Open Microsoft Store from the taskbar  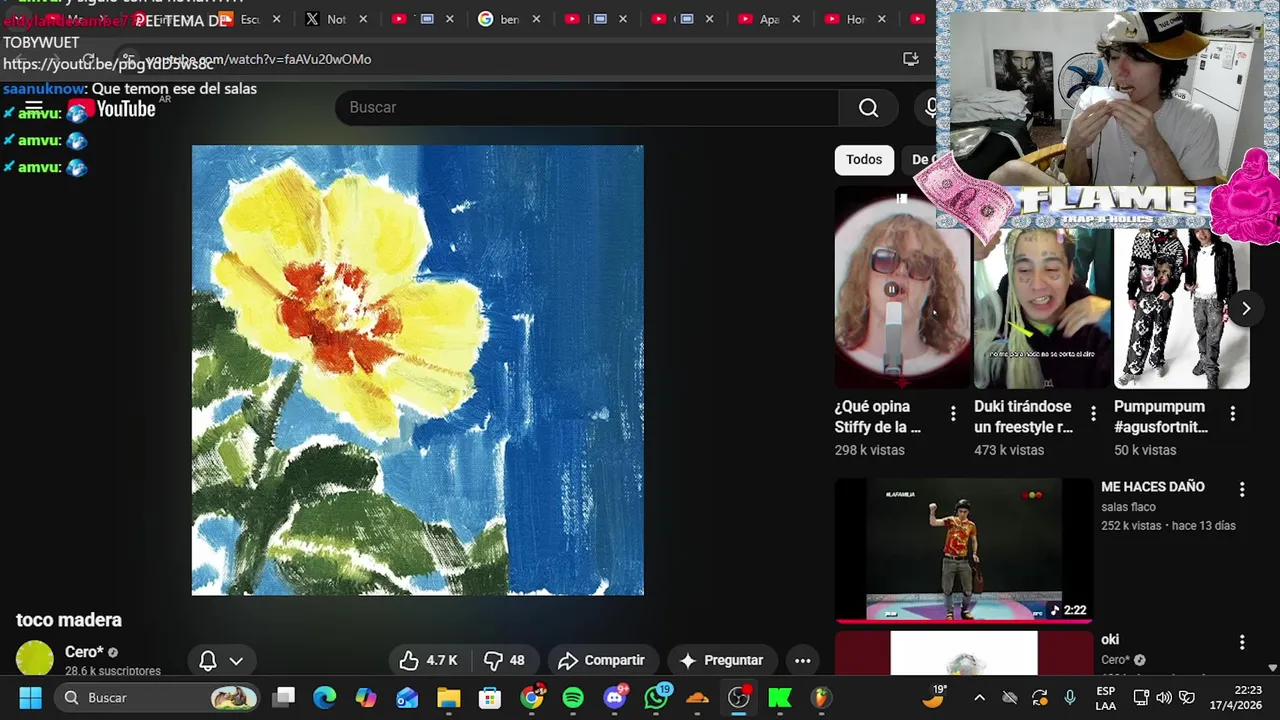pyautogui.click(x=489, y=697)
